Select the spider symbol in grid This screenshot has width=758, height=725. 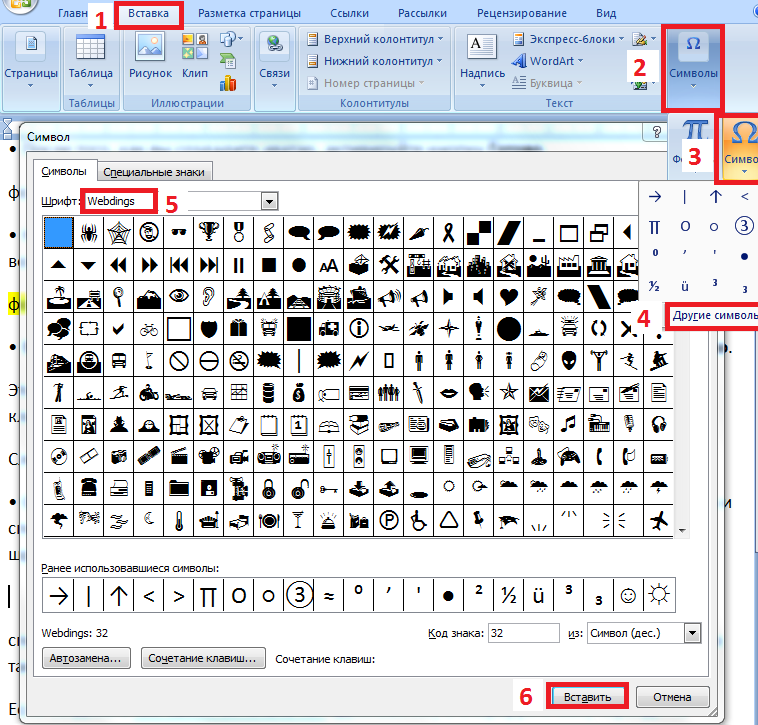(88, 233)
